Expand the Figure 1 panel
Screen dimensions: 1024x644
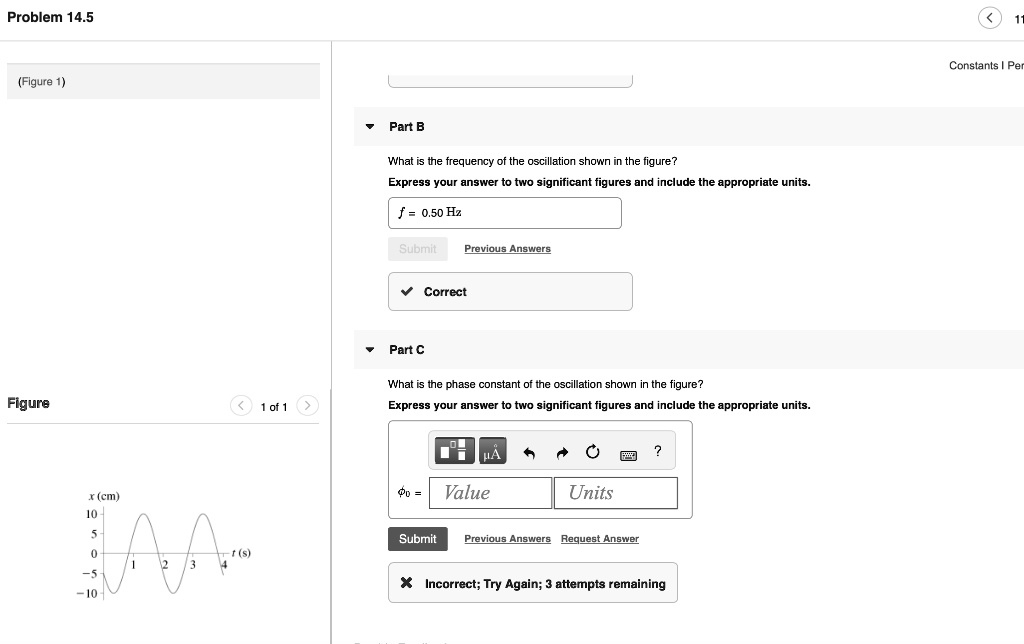click(41, 81)
